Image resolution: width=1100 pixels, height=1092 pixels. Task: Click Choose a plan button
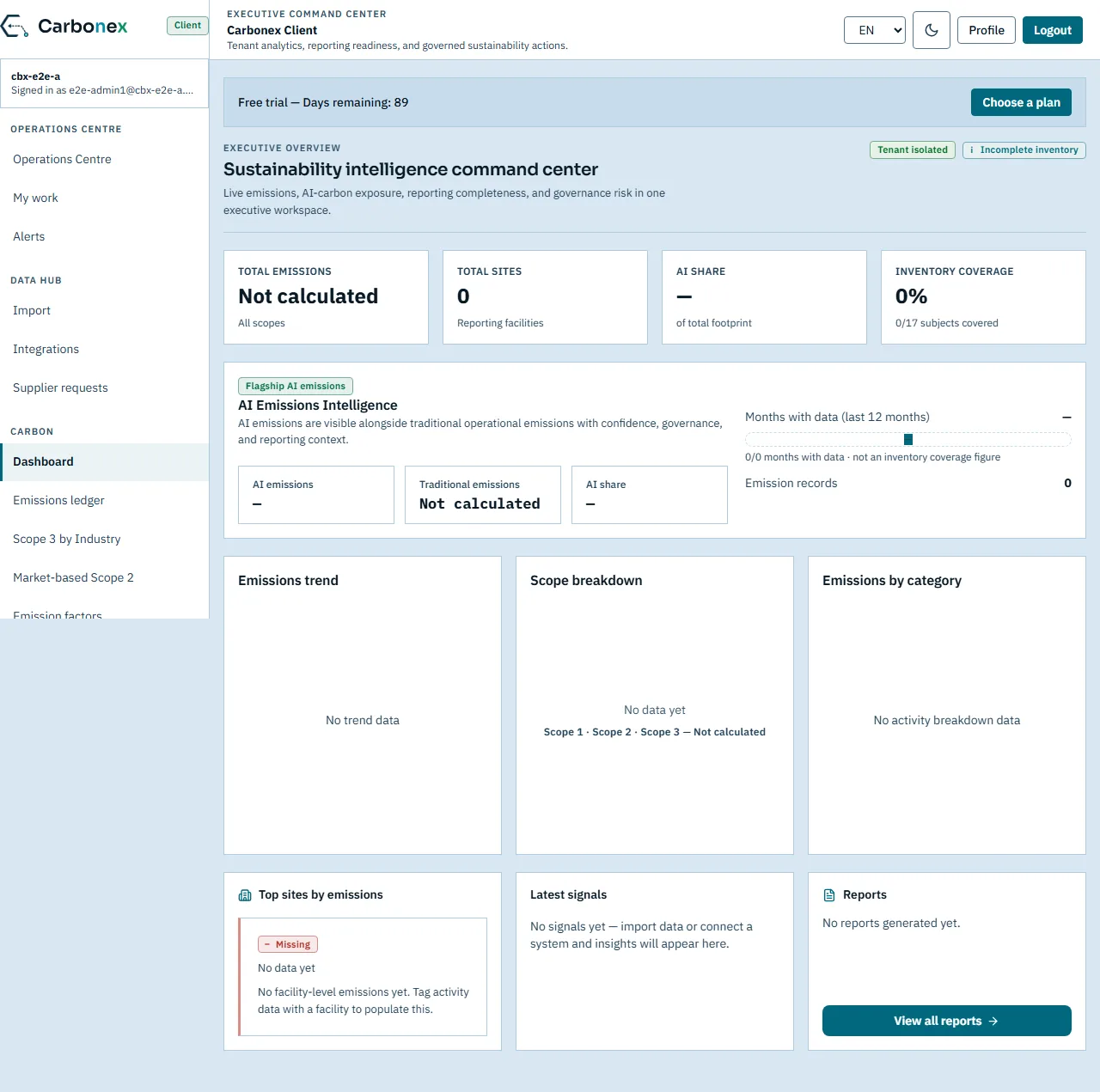[x=1022, y=102]
